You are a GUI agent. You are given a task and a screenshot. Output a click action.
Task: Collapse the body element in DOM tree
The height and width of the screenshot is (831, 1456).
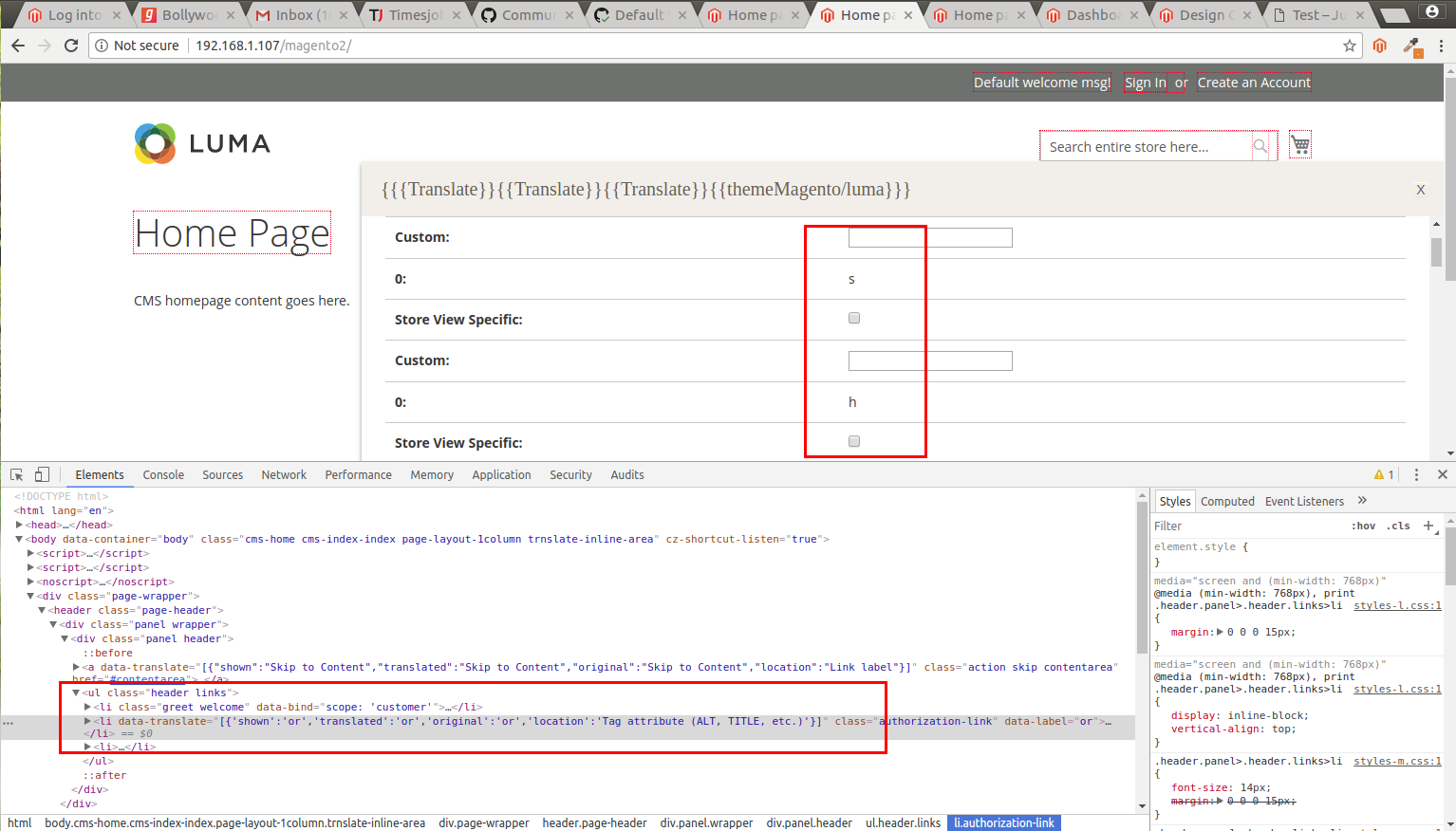pos(19,539)
